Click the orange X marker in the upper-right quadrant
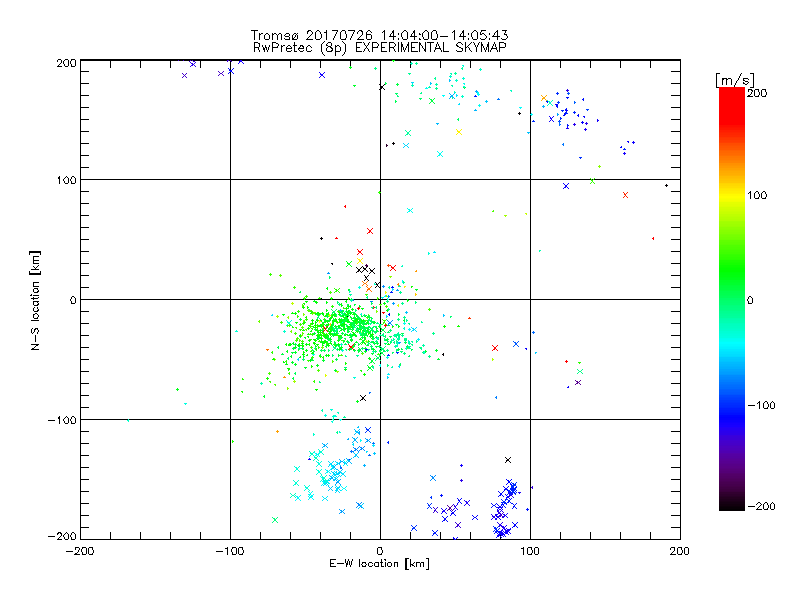800x600 pixels. tap(544, 98)
